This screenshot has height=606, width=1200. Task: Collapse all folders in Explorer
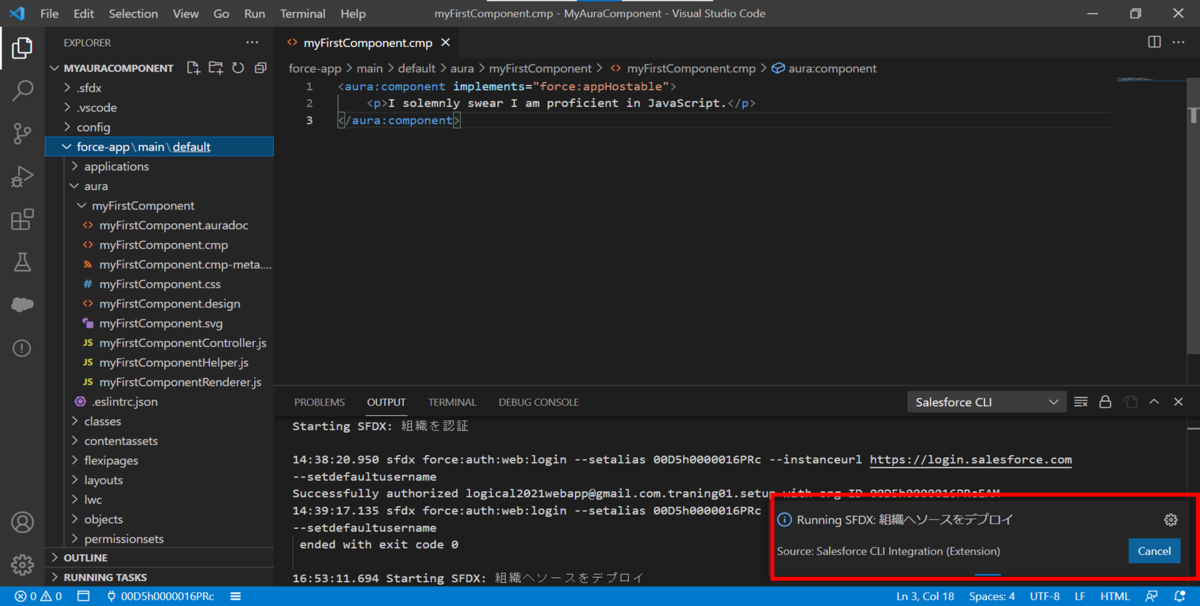(260, 68)
